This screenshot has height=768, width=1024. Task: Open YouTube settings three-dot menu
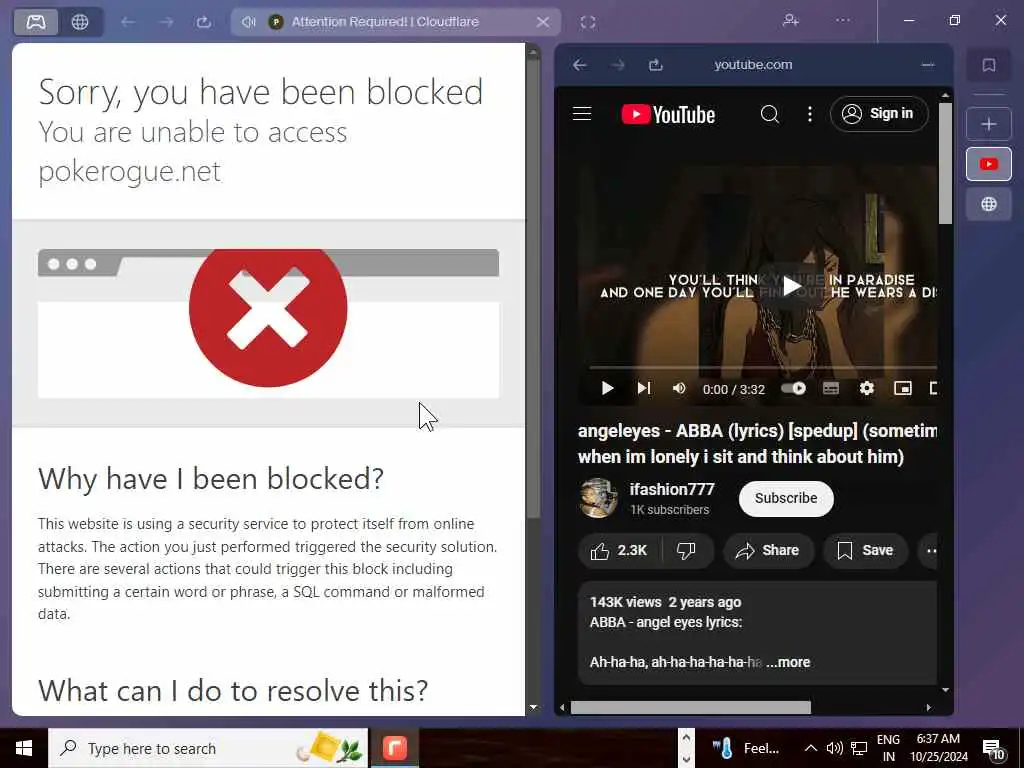(x=810, y=114)
